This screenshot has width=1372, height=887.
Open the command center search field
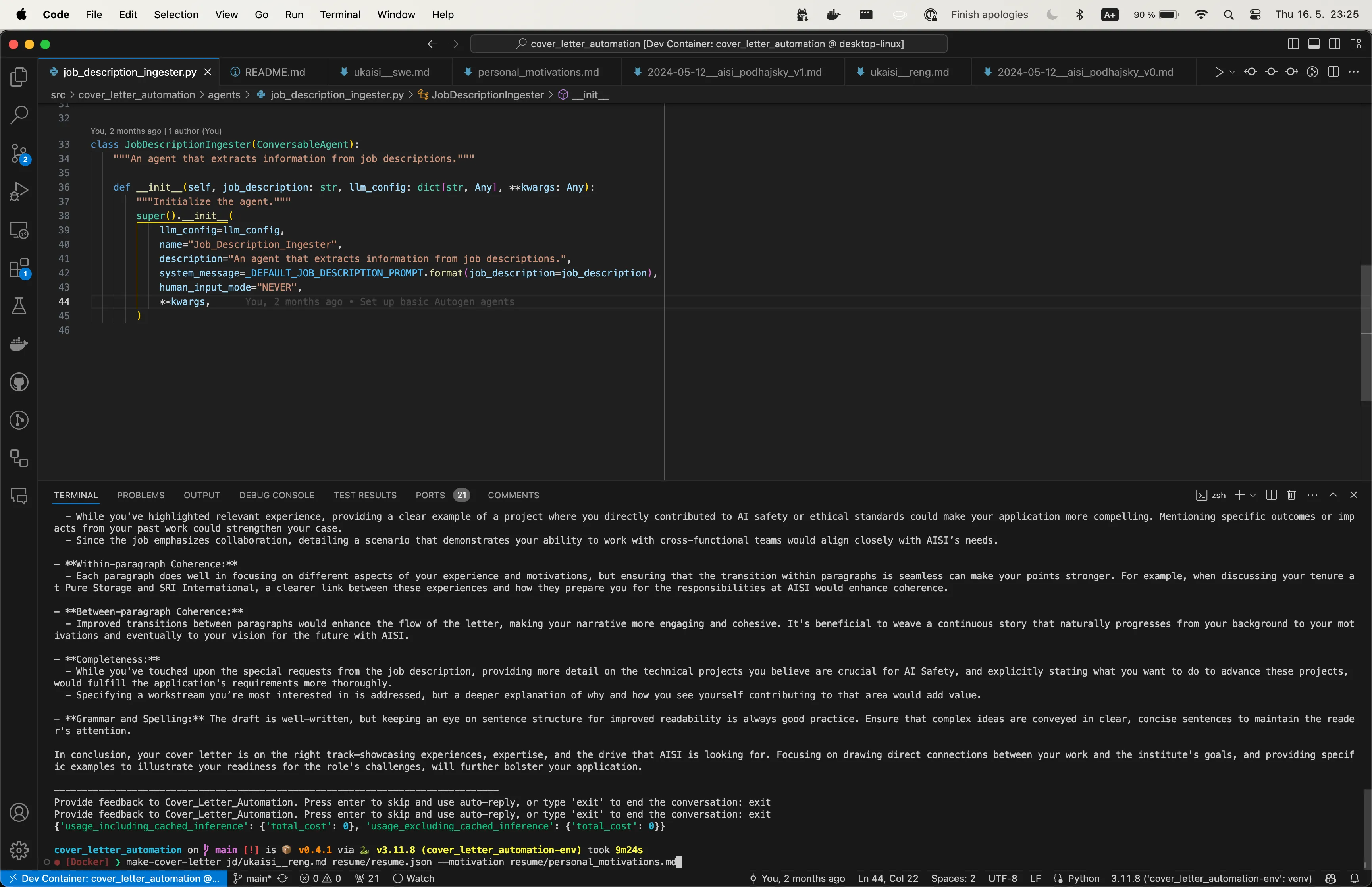point(709,44)
